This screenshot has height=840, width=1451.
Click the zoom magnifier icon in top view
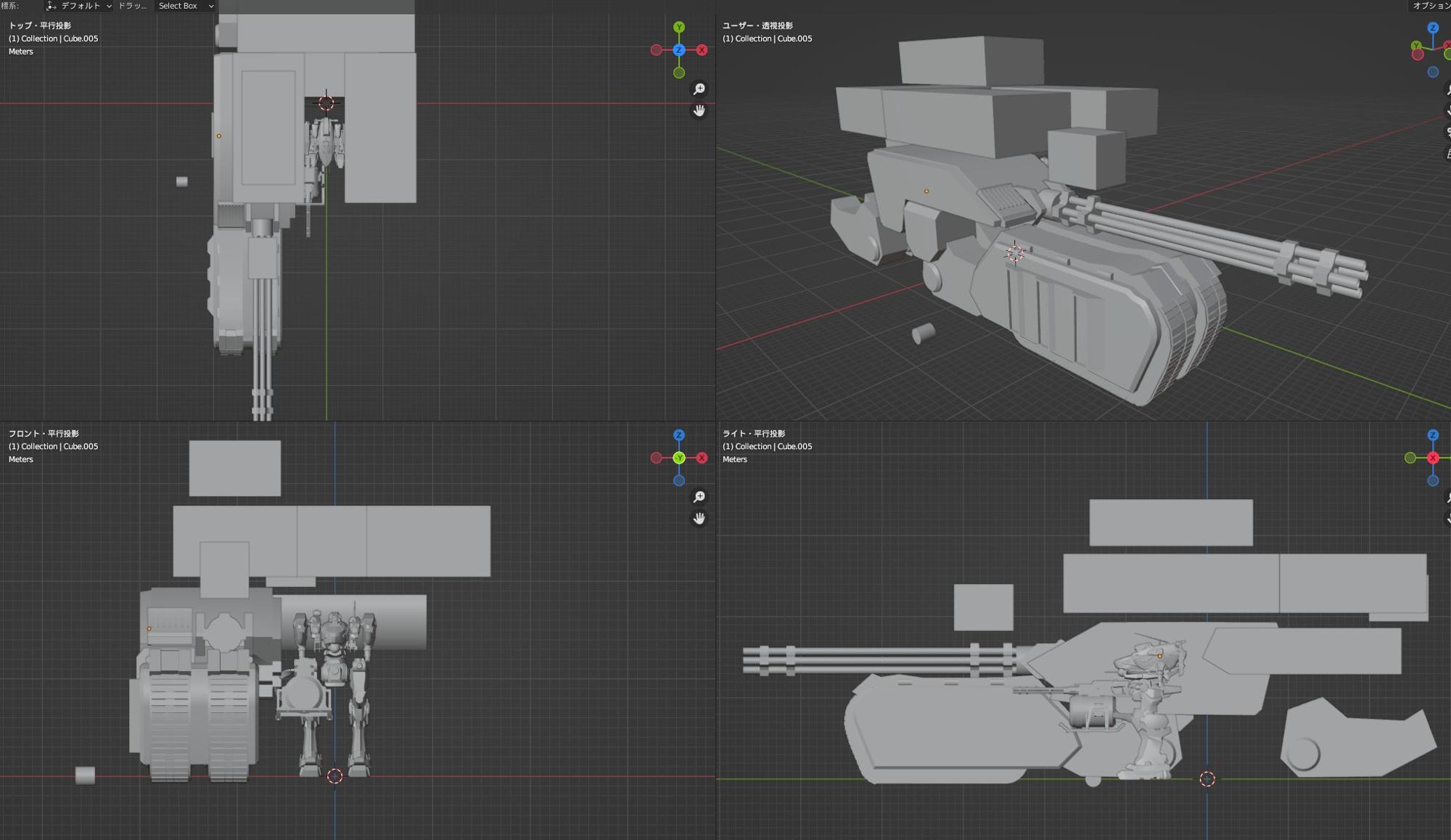click(699, 88)
